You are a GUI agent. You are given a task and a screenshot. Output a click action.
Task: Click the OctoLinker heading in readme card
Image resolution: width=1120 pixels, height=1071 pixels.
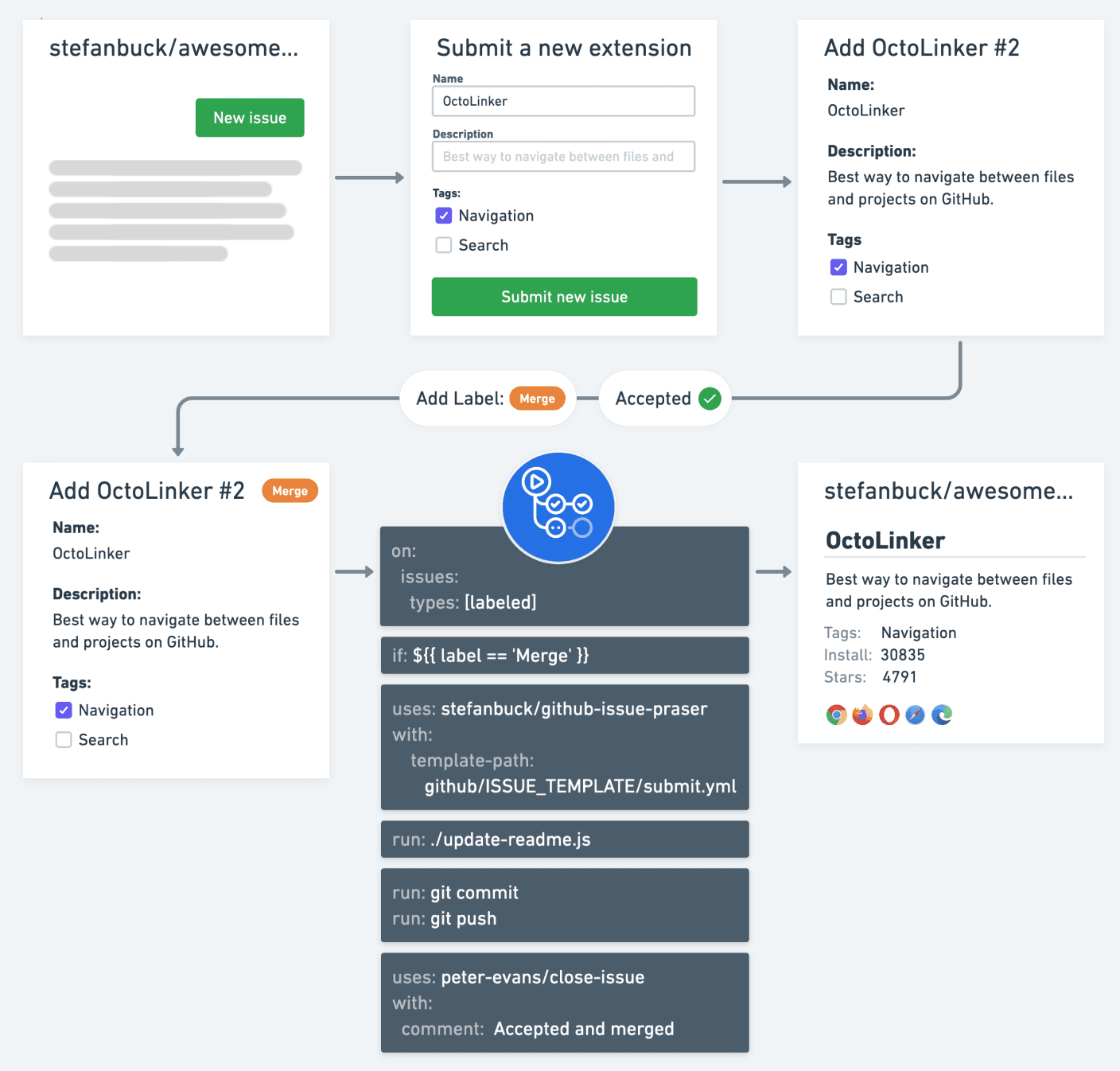coord(885,541)
